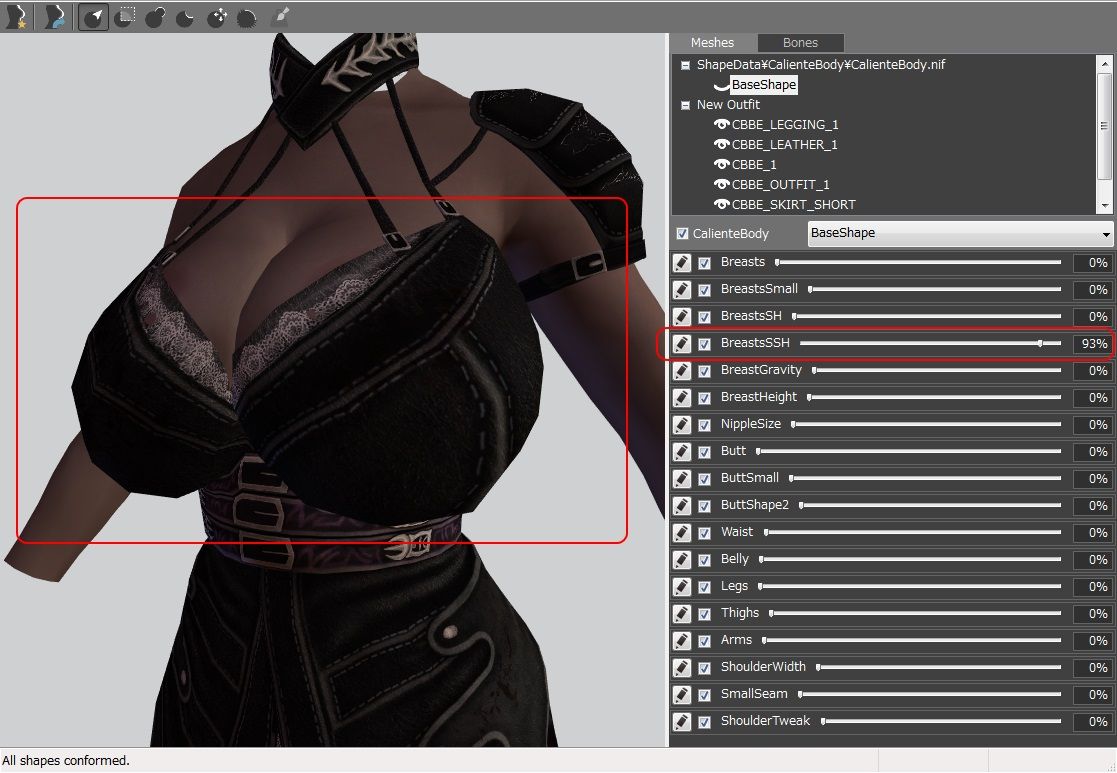Click the edit pencil for Butt slider
Image resolution: width=1117 pixels, height=773 pixels.
682,452
